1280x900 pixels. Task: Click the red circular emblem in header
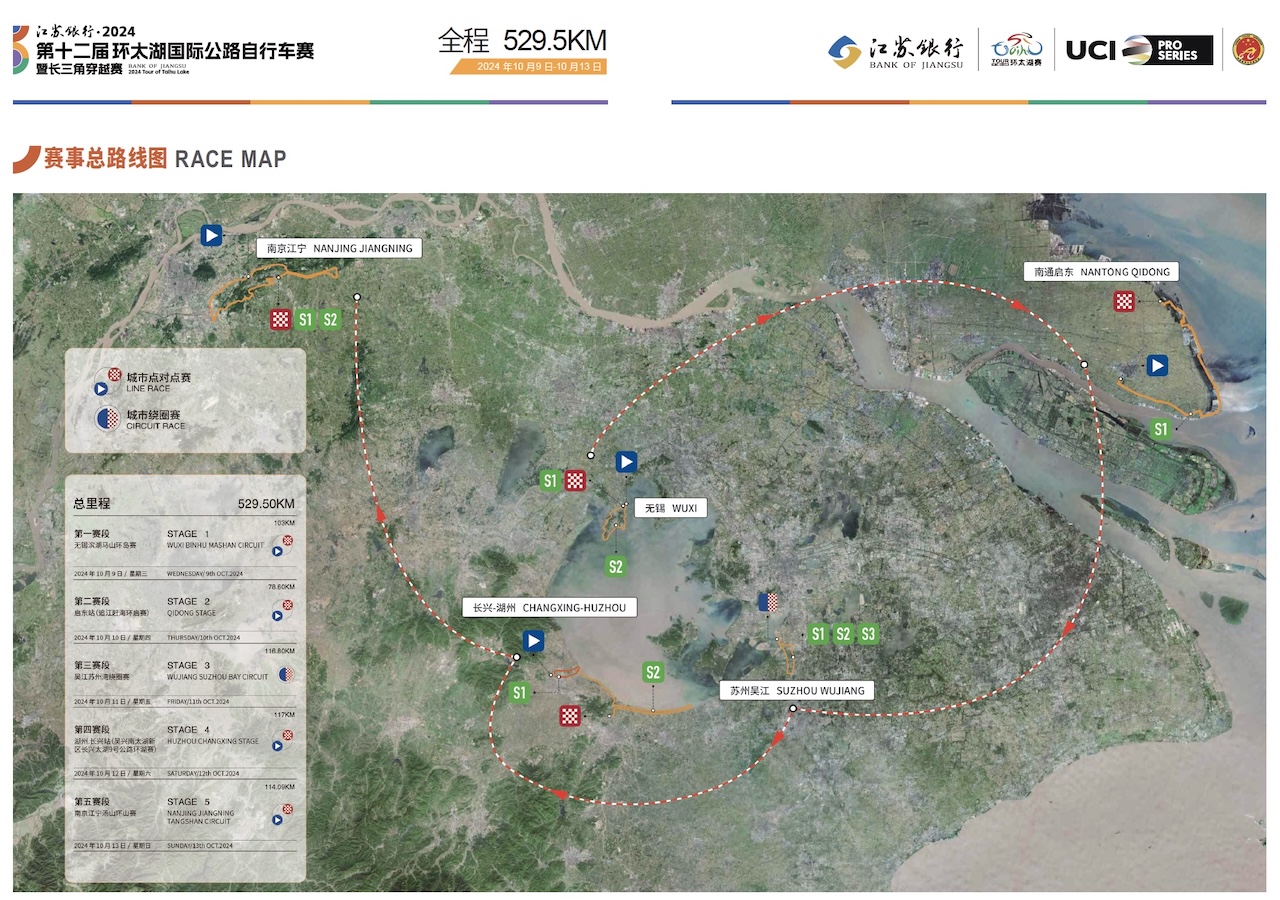point(1248,49)
